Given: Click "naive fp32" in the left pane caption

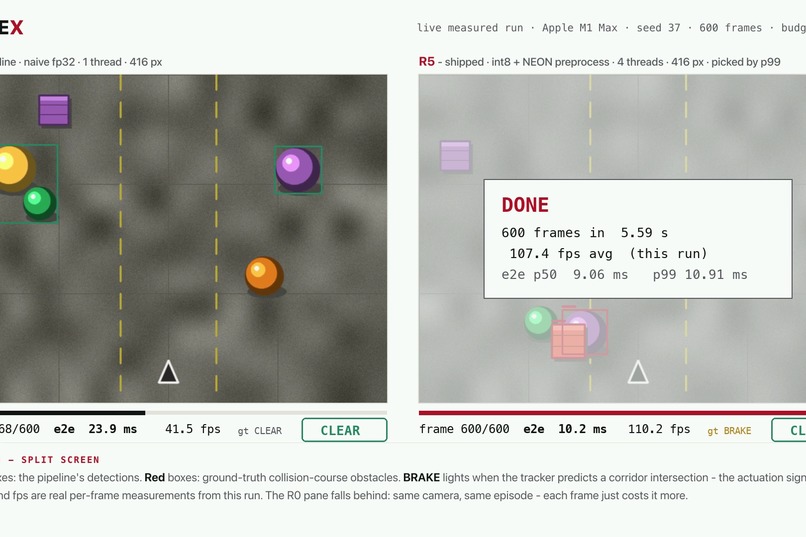Looking at the screenshot, I should tap(49, 62).
